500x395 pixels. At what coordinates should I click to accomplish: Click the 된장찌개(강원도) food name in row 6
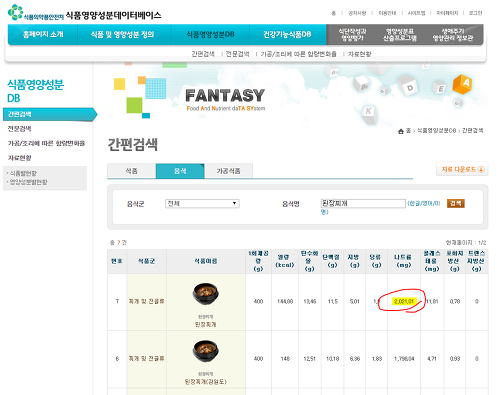click(x=205, y=382)
